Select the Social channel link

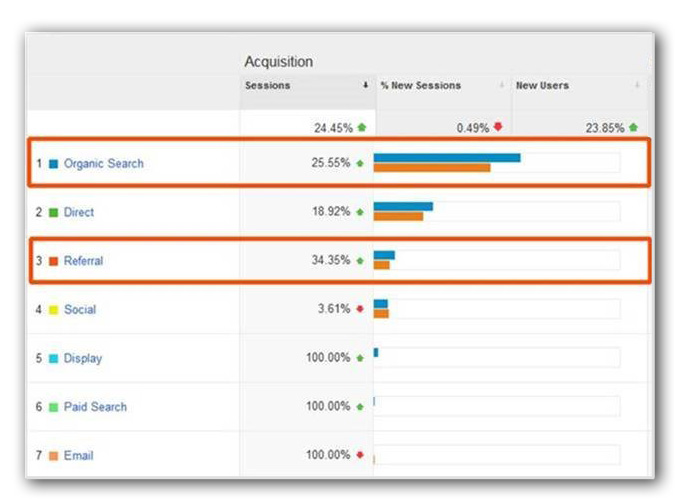pyautogui.click(x=80, y=310)
